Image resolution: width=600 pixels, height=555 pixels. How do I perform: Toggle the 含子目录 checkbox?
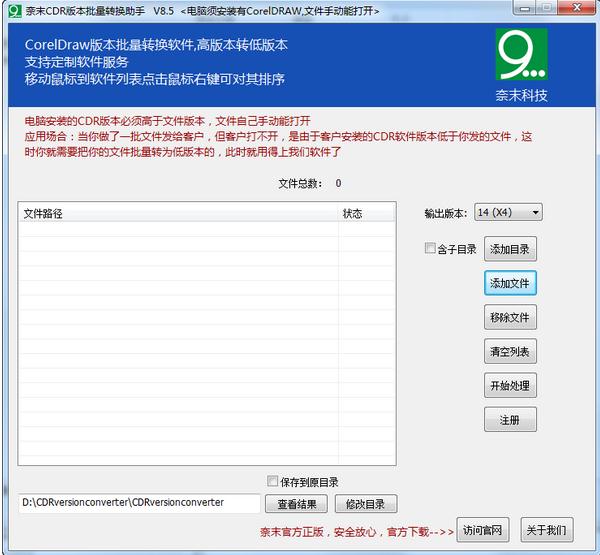coord(430,248)
